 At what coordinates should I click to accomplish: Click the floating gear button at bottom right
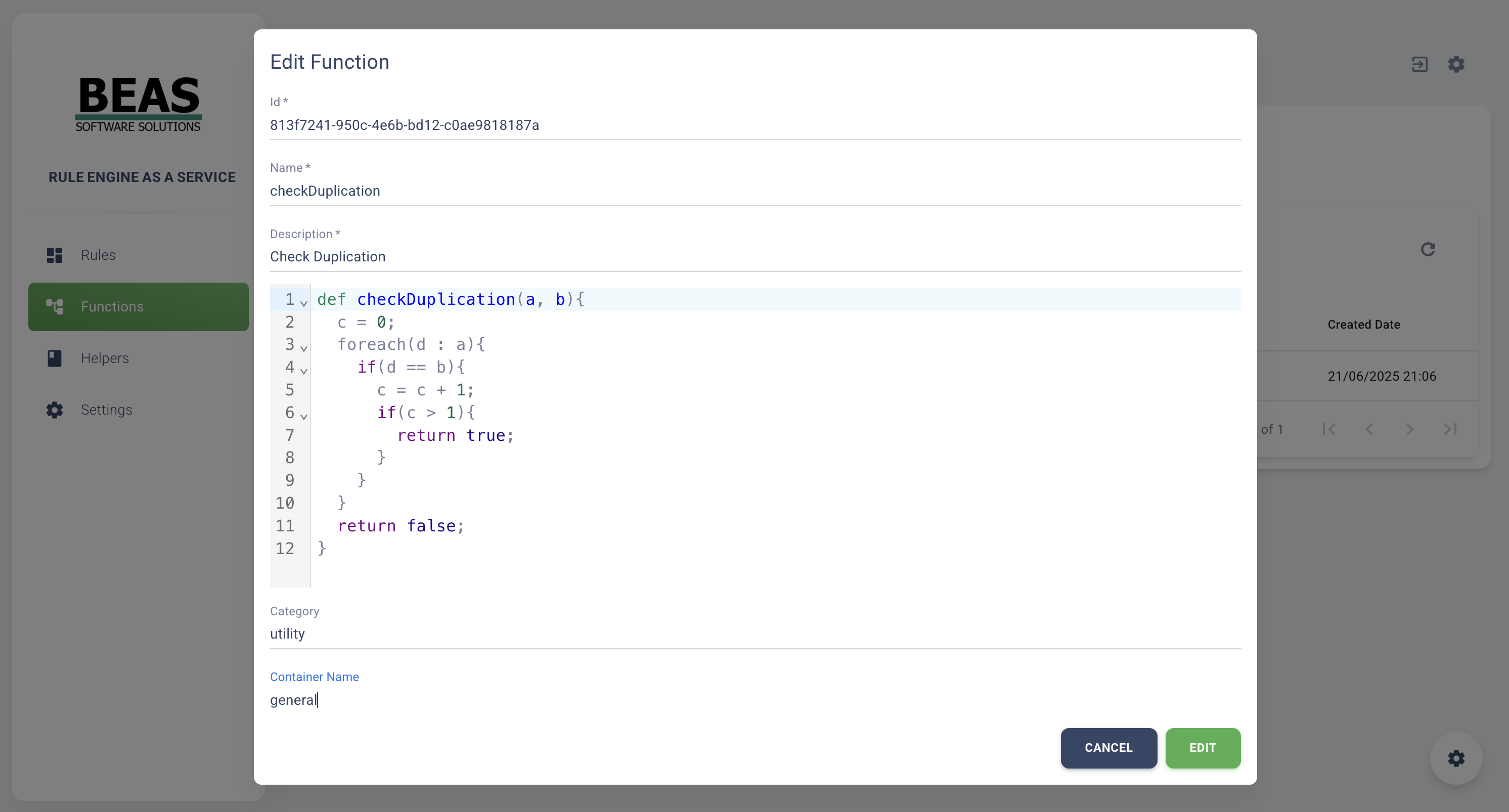point(1456,758)
